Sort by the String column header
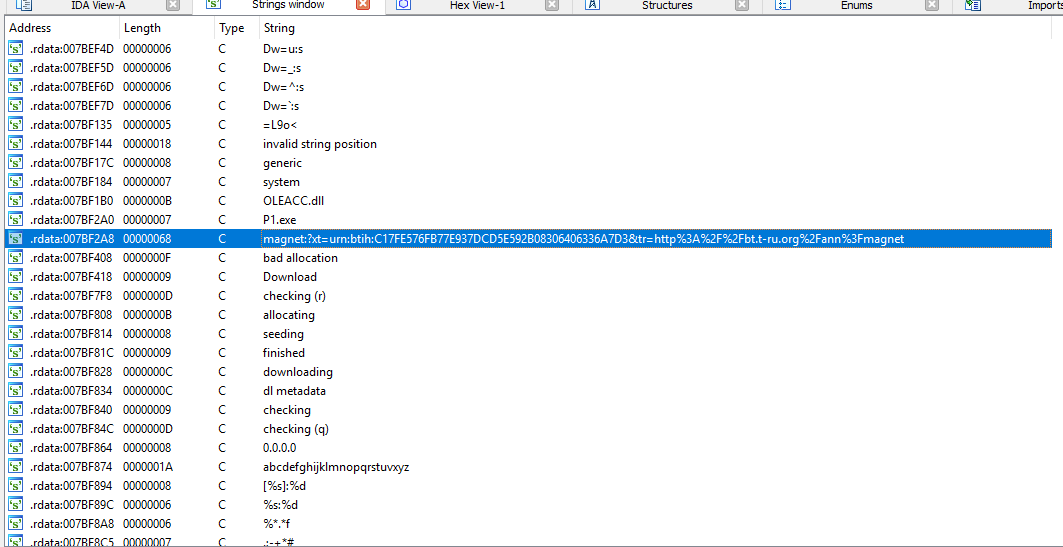 pos(279,28)
